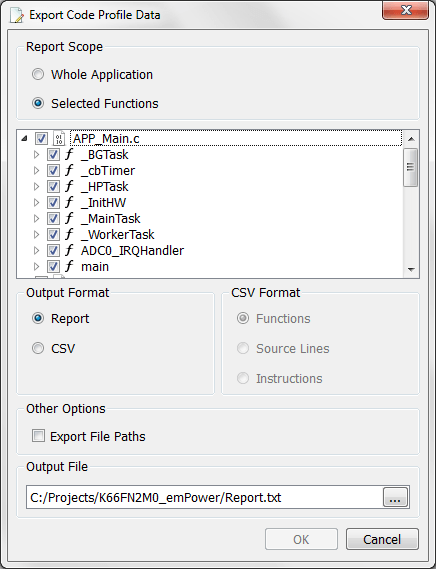Click the function list scrollbar down arrow
The height and width of the screenshot is (569, 436).
[x=411, y=270]
